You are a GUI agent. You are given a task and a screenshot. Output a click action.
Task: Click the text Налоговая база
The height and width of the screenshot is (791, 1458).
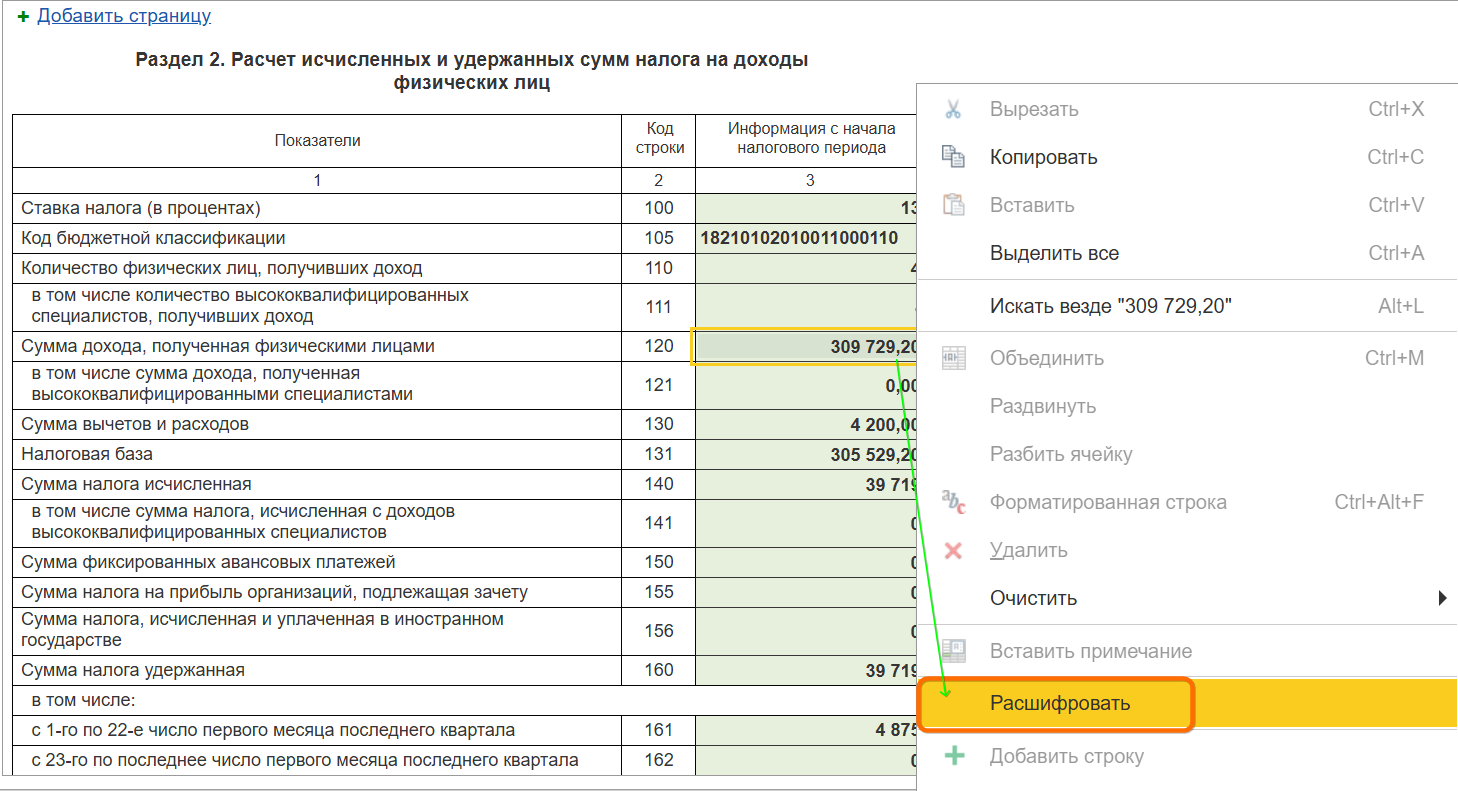[87, 454]
